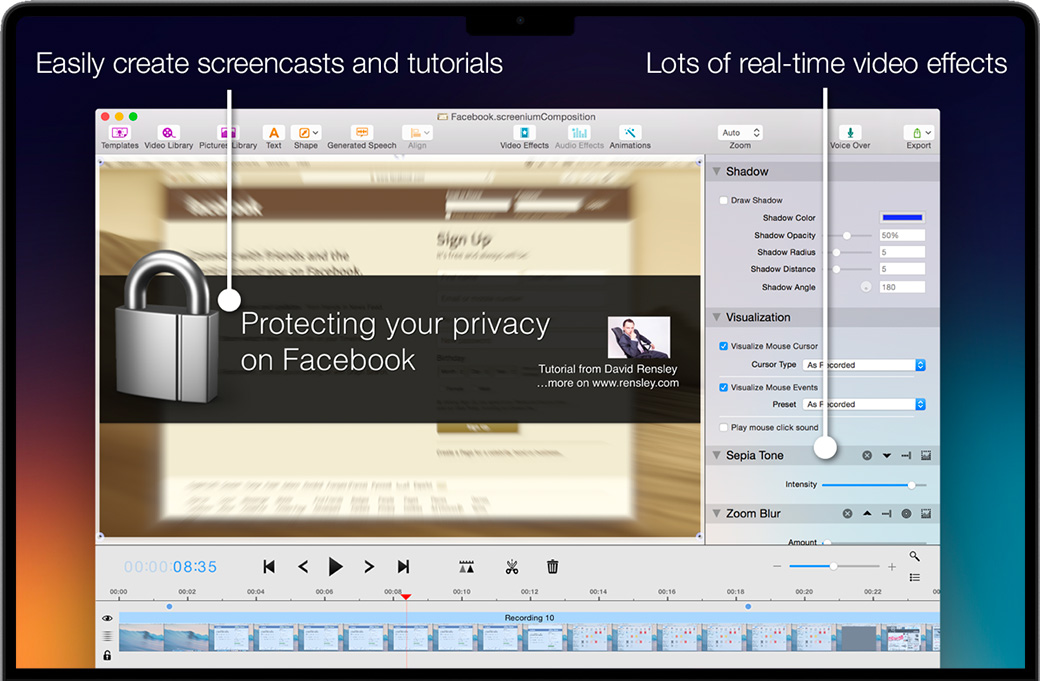Viewport: 1040px width, 681px height.
Task: Open the Shape toolbar menu
Action: pyautogui.click(x=305, y=133)
